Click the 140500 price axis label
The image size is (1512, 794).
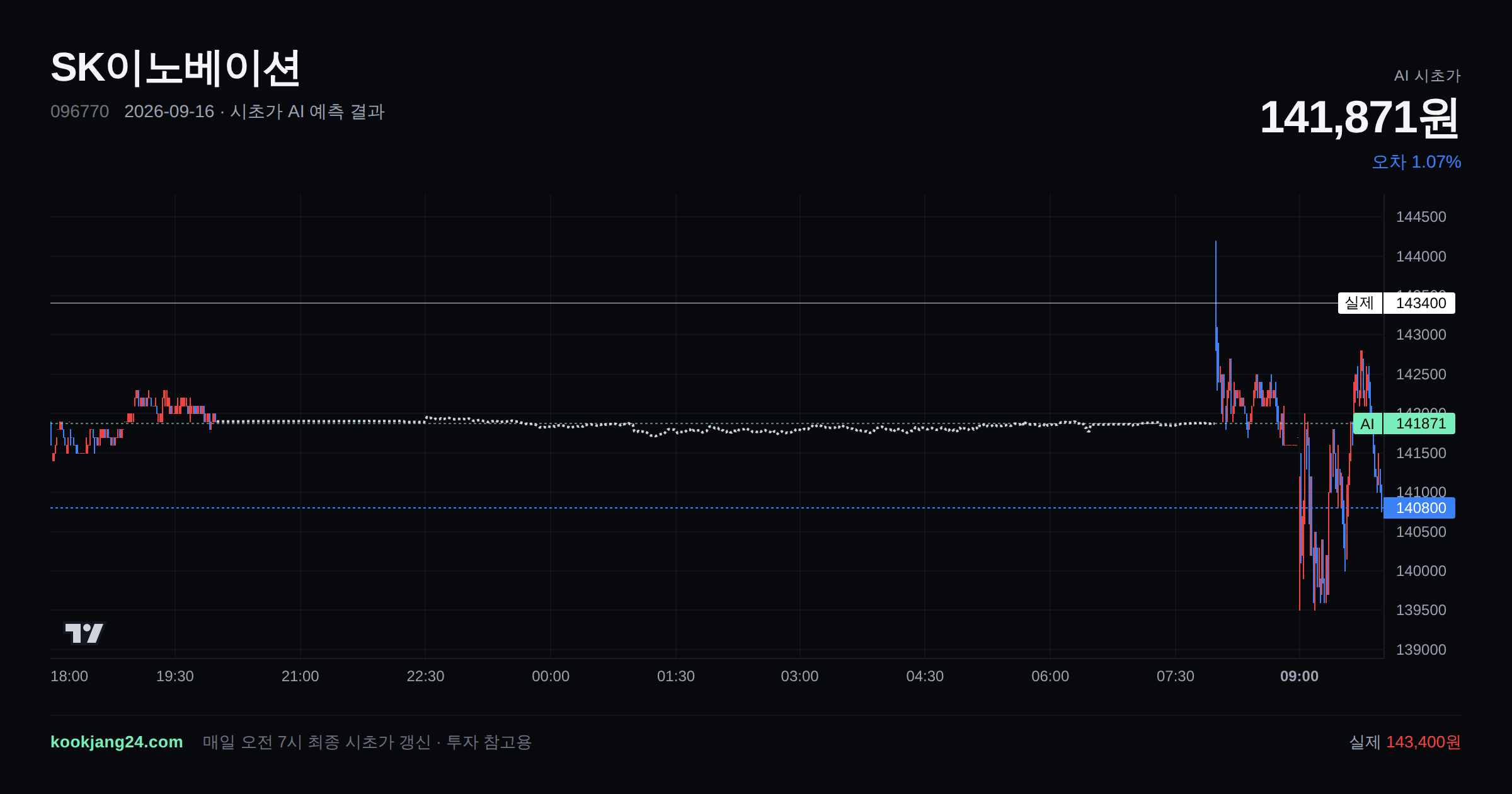coord(1421,532)
